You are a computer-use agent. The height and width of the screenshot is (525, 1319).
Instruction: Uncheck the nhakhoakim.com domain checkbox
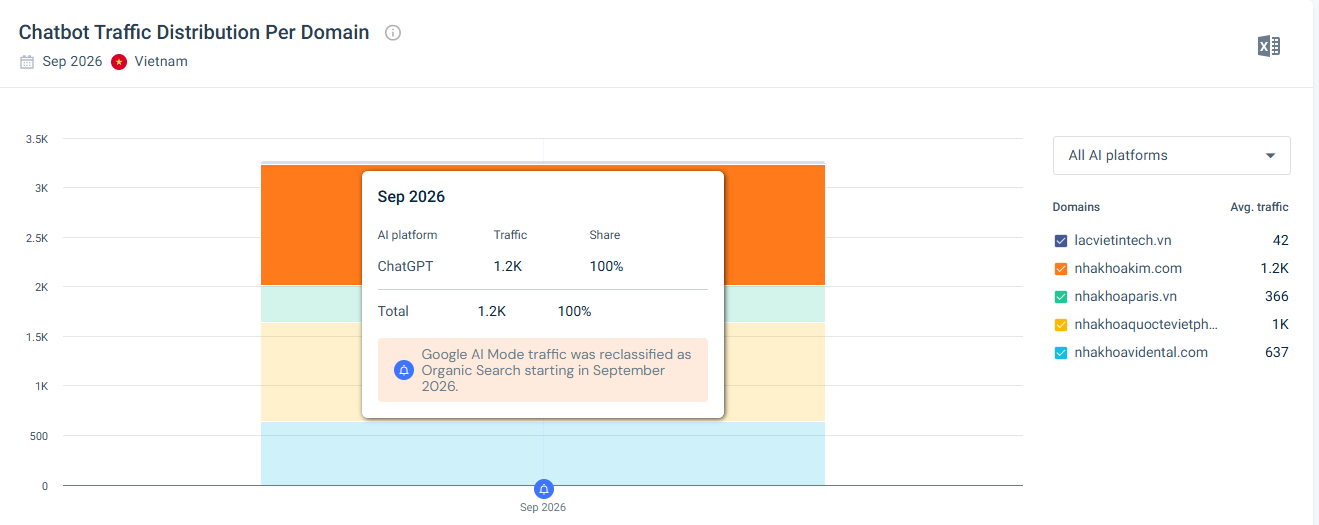1061,269
